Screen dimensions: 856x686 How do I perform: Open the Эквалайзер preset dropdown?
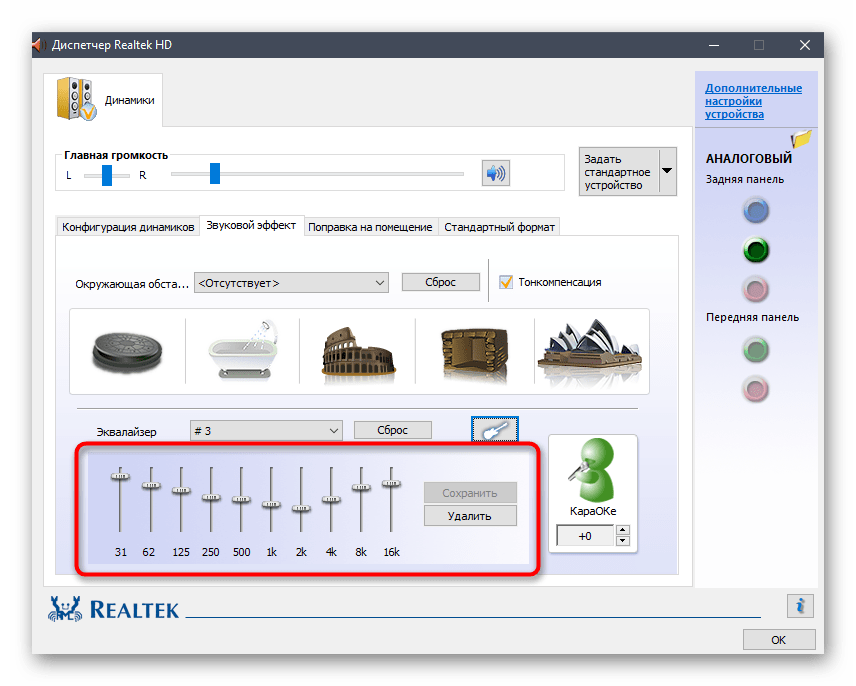pos(266,430)
